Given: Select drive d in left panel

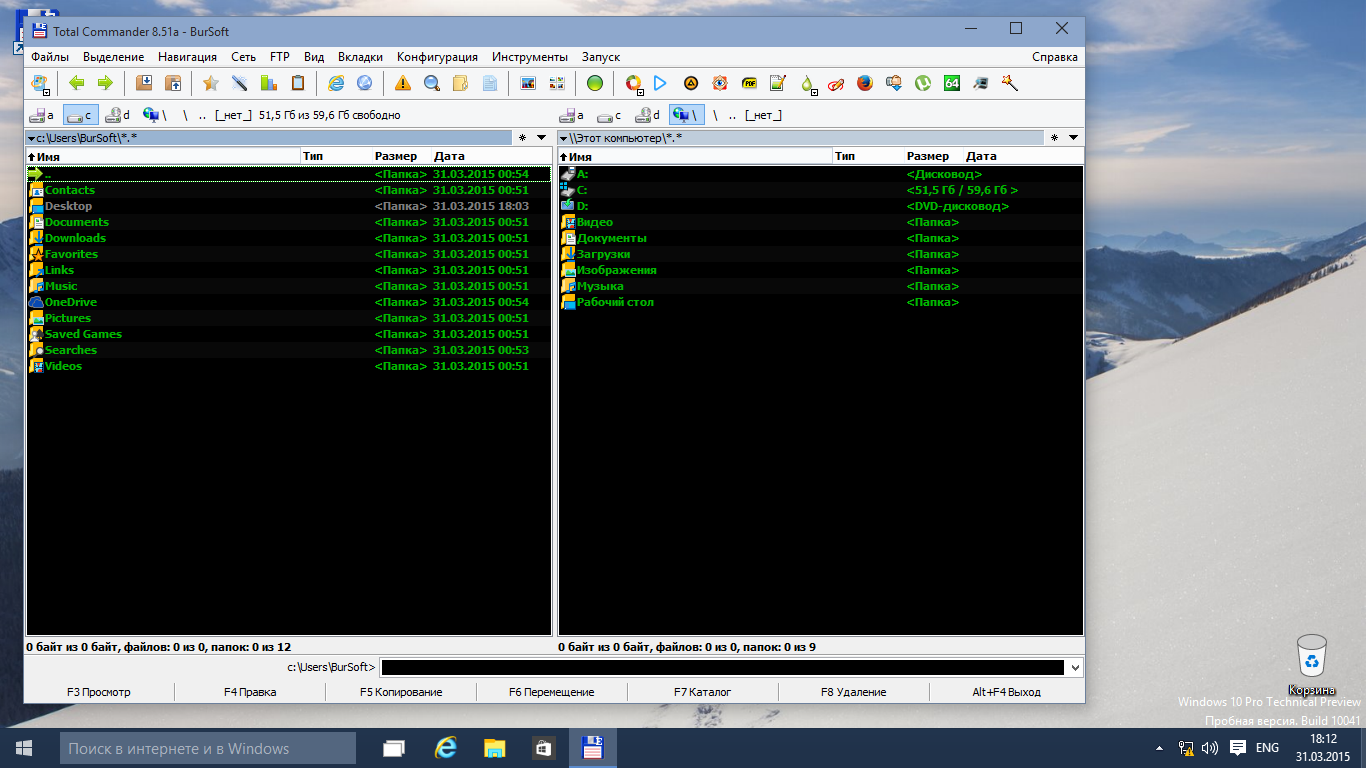Looking at the screenshot, I should [x=118, y=115].
